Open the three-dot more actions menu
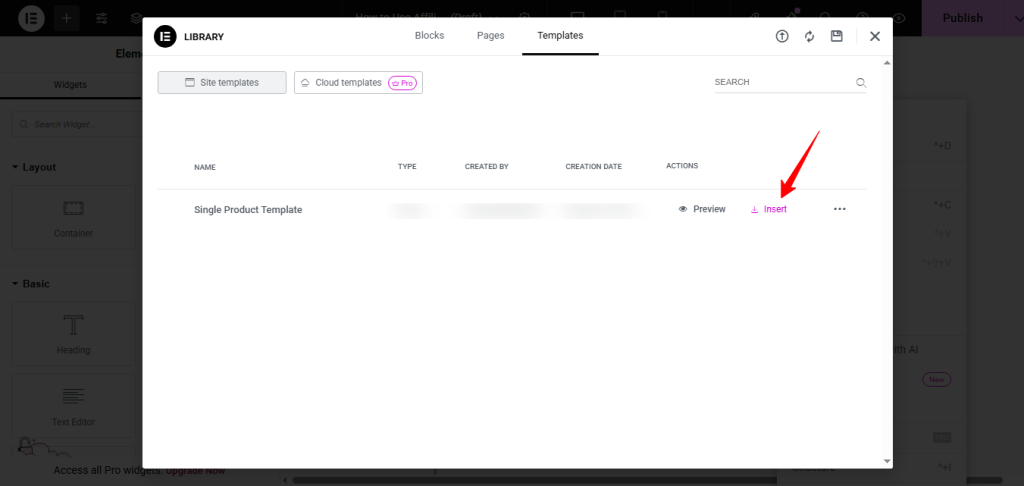Screen dimensions: 1024x486 tap(839, 209)
